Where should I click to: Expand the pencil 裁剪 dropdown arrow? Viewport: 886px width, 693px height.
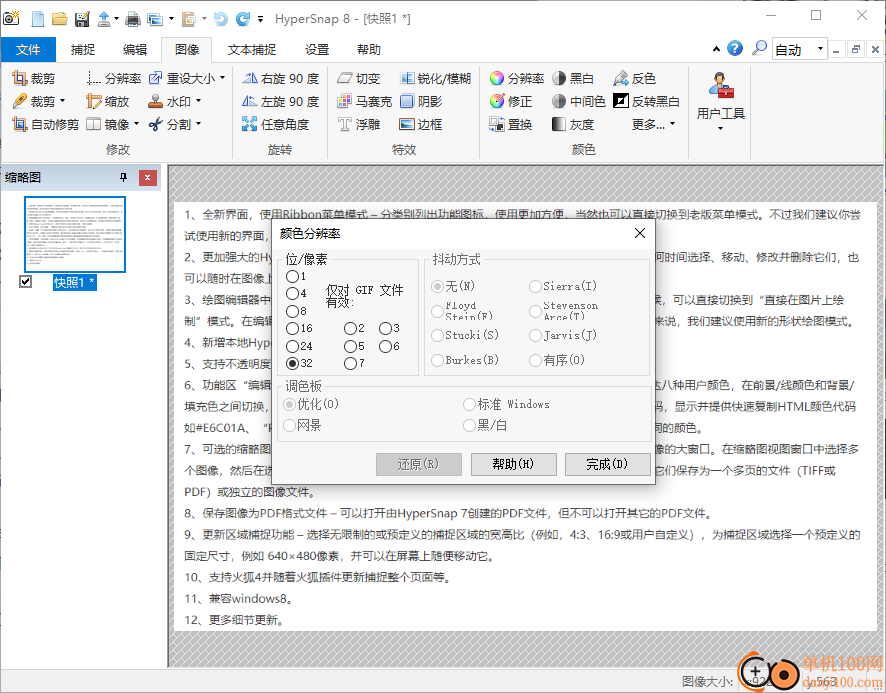click(x=62, y=101)
